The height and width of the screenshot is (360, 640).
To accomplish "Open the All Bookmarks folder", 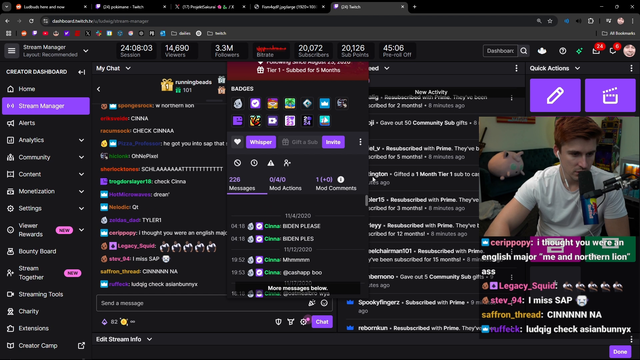I will 618,33.
